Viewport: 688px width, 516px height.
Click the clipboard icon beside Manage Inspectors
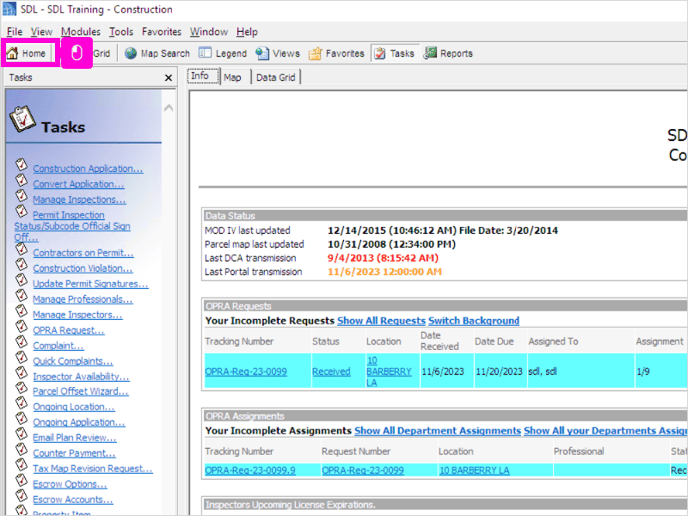[22, 310]
